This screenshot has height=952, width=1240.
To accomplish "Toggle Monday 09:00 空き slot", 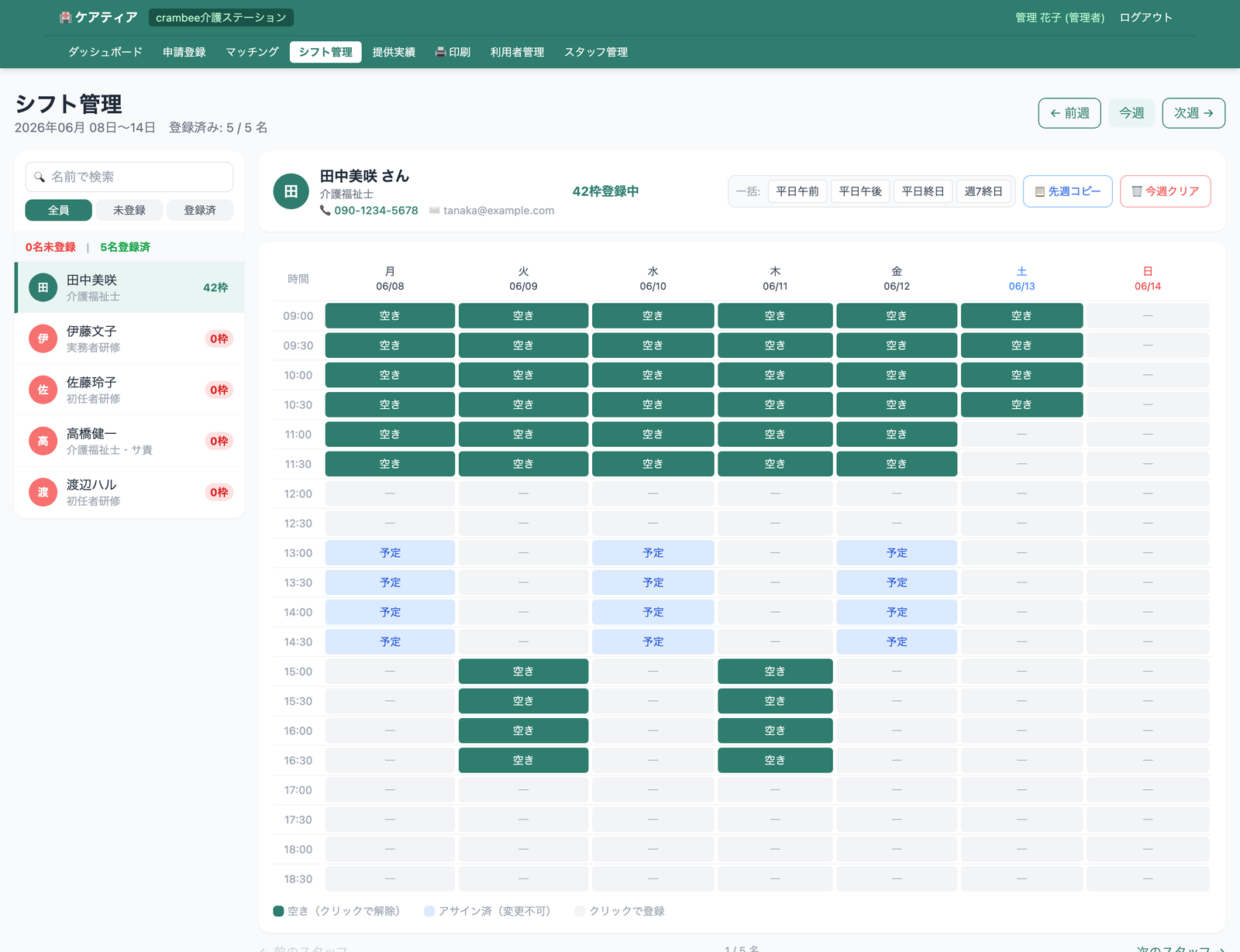I will click(390, 316).
